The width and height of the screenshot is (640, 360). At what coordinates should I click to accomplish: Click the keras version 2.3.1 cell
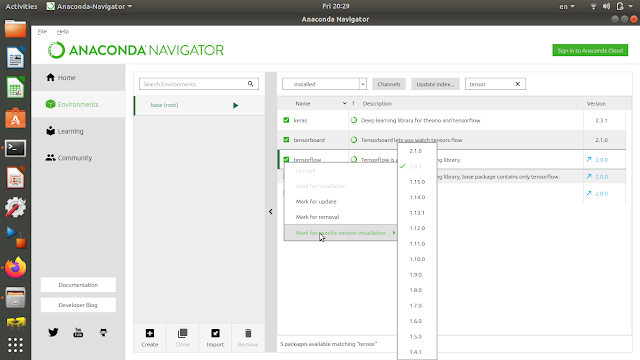click(x=601, y=120)
